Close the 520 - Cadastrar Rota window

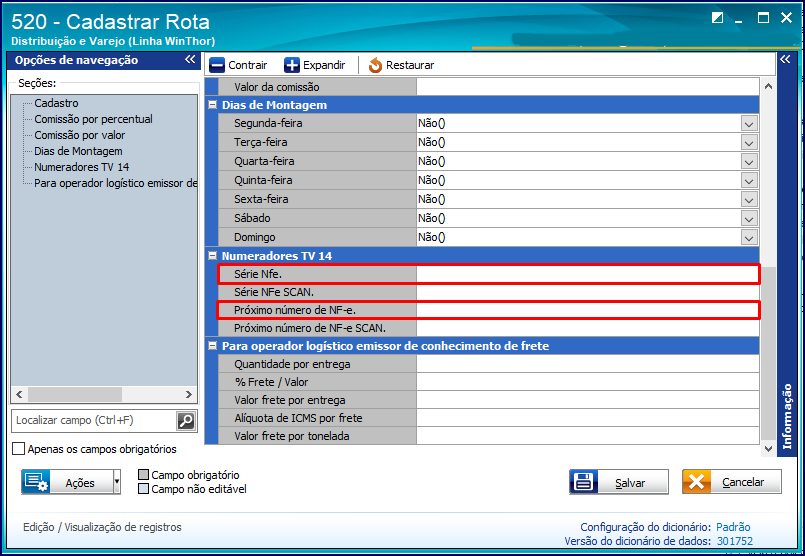coord(787,18)
